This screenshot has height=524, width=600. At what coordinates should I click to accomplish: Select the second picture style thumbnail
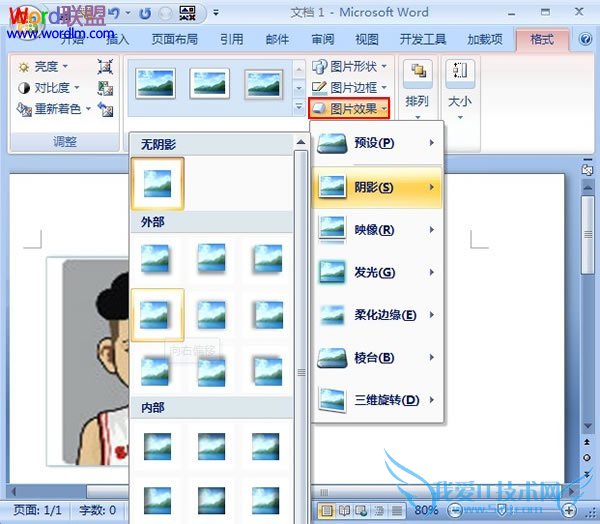[210, 83]
